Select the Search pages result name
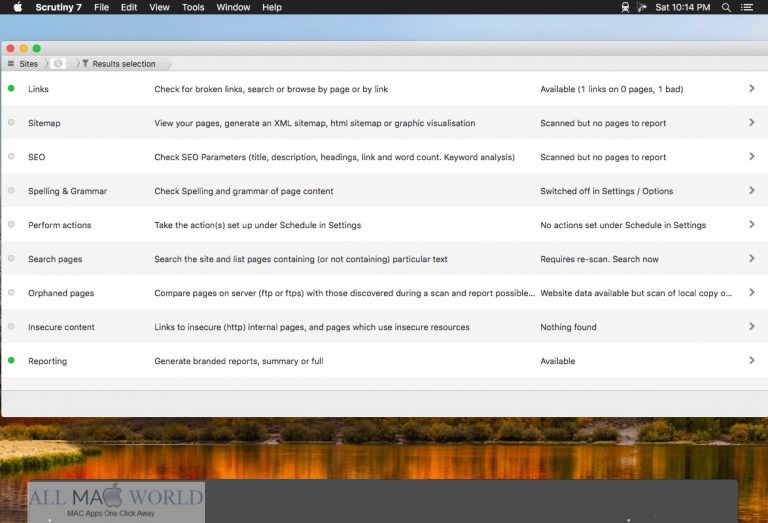The image size is (768, 523). [x=55, y=259]
